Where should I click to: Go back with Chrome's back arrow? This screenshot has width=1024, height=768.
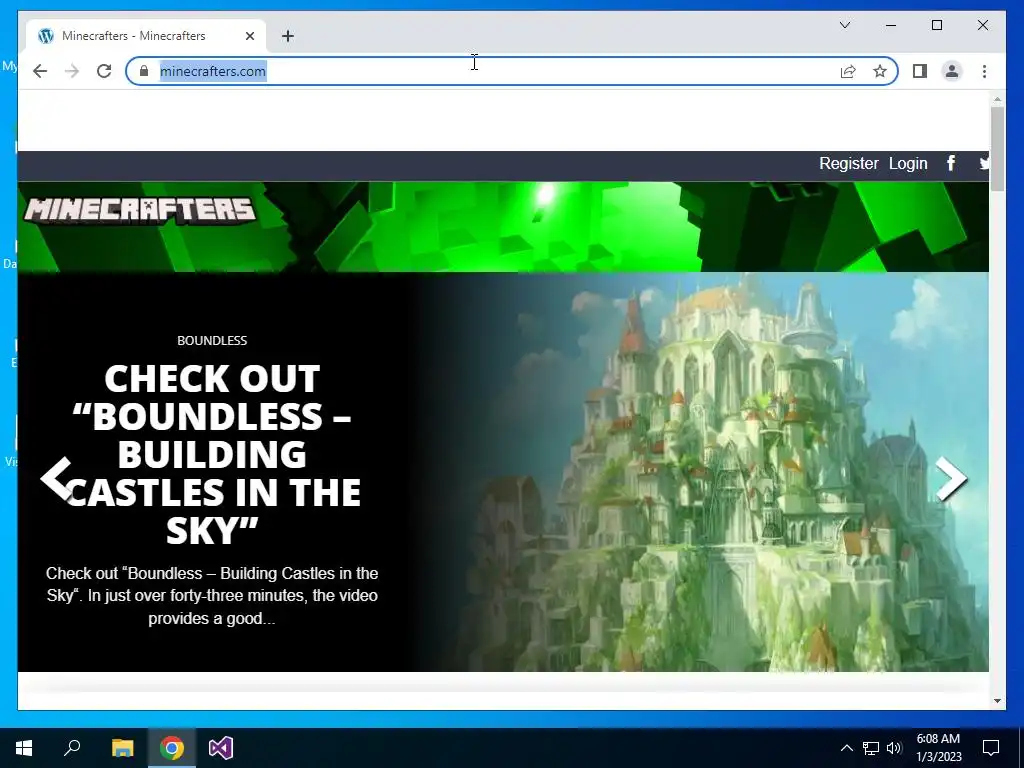pos(40,71)
